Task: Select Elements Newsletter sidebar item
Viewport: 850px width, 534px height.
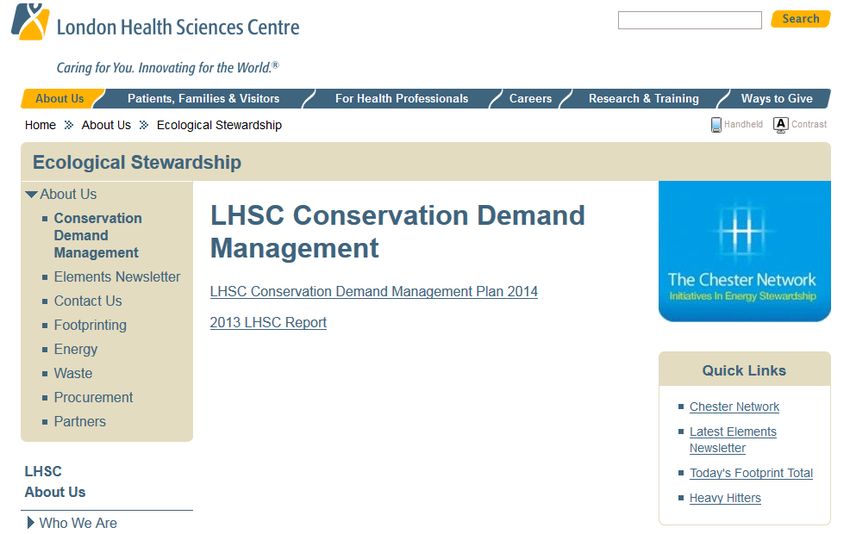Action: (117, 277)
